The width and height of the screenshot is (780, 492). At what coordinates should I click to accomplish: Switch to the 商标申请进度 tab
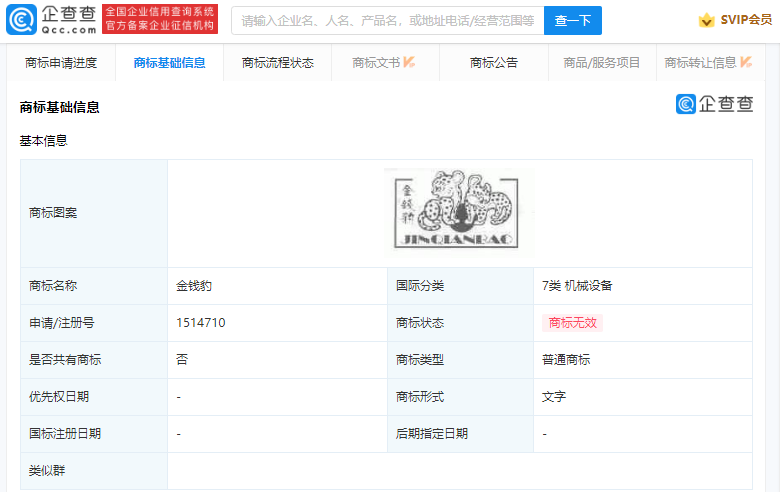pyautogui.click(x=61, y=63)
